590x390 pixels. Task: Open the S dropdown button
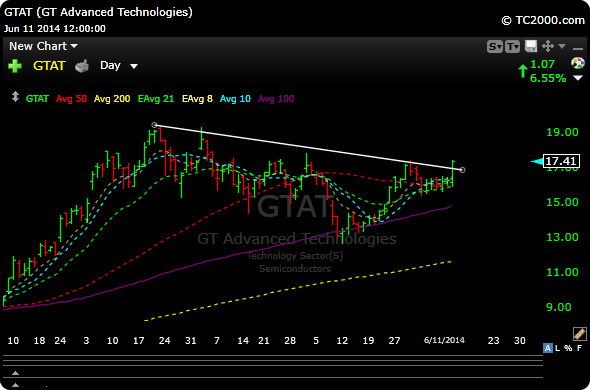[495, 47]
